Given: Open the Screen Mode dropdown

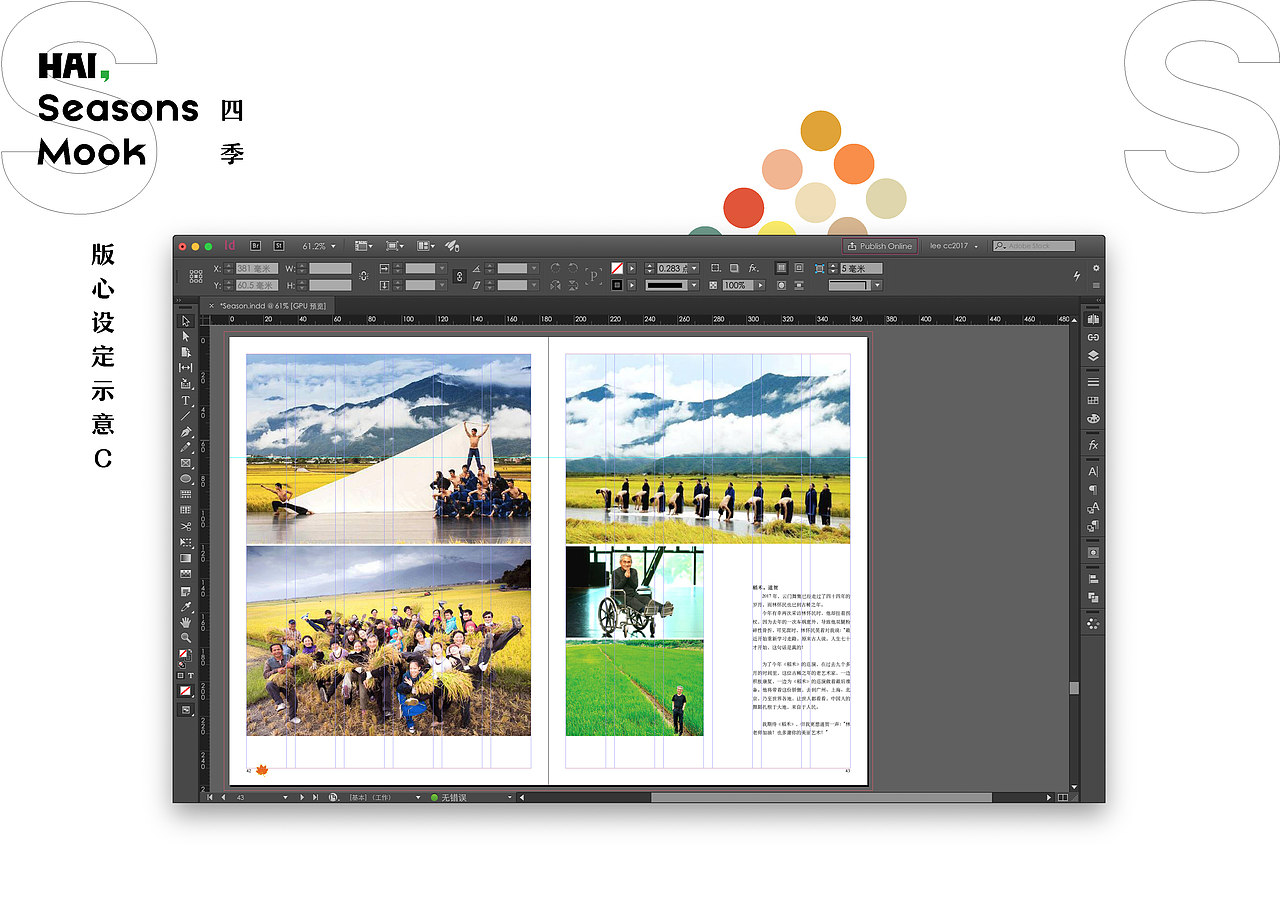Looking at the screenshot, I should (394, 246).
